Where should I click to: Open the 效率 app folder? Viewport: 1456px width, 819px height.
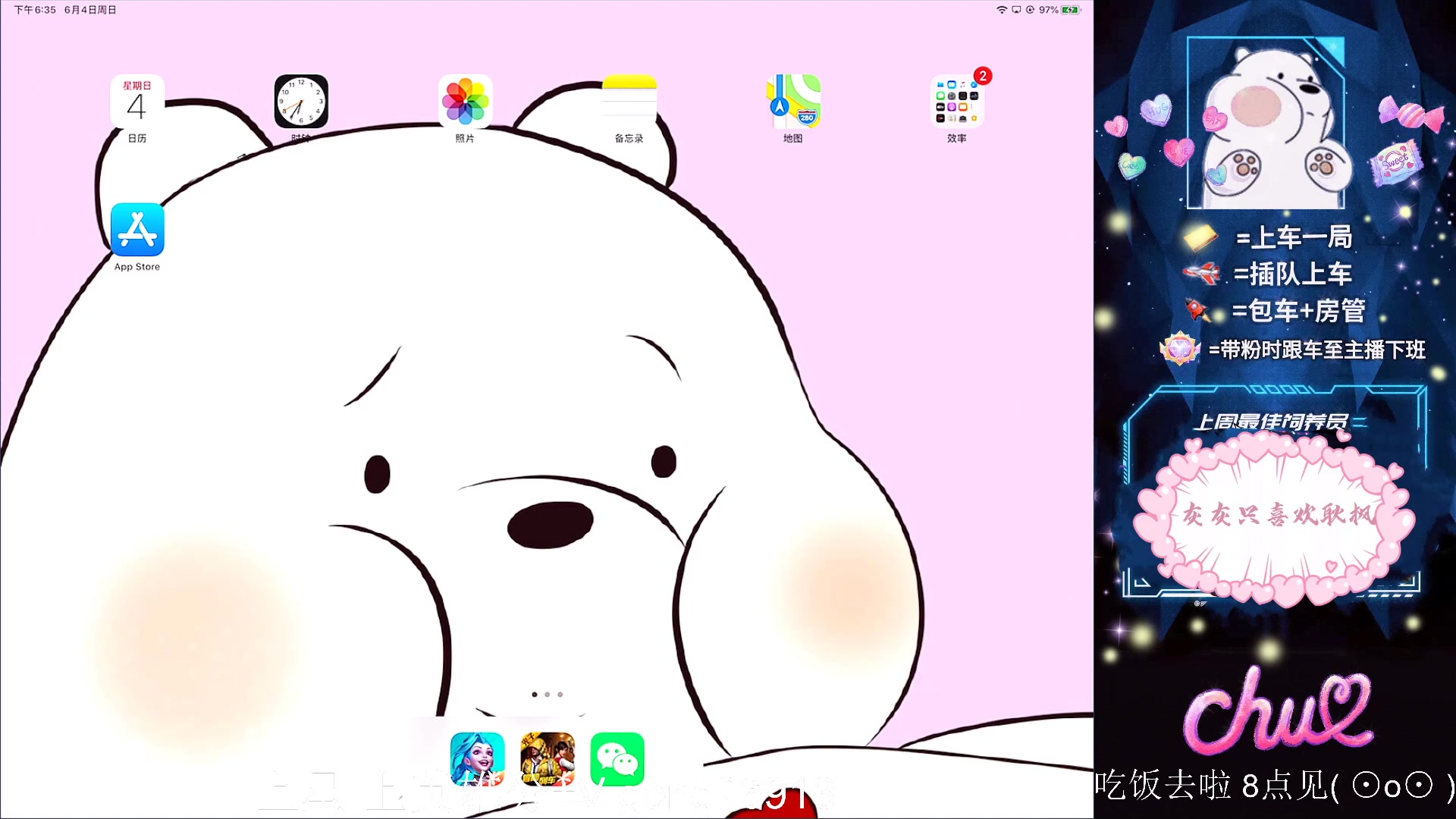(x=956, y=102)
